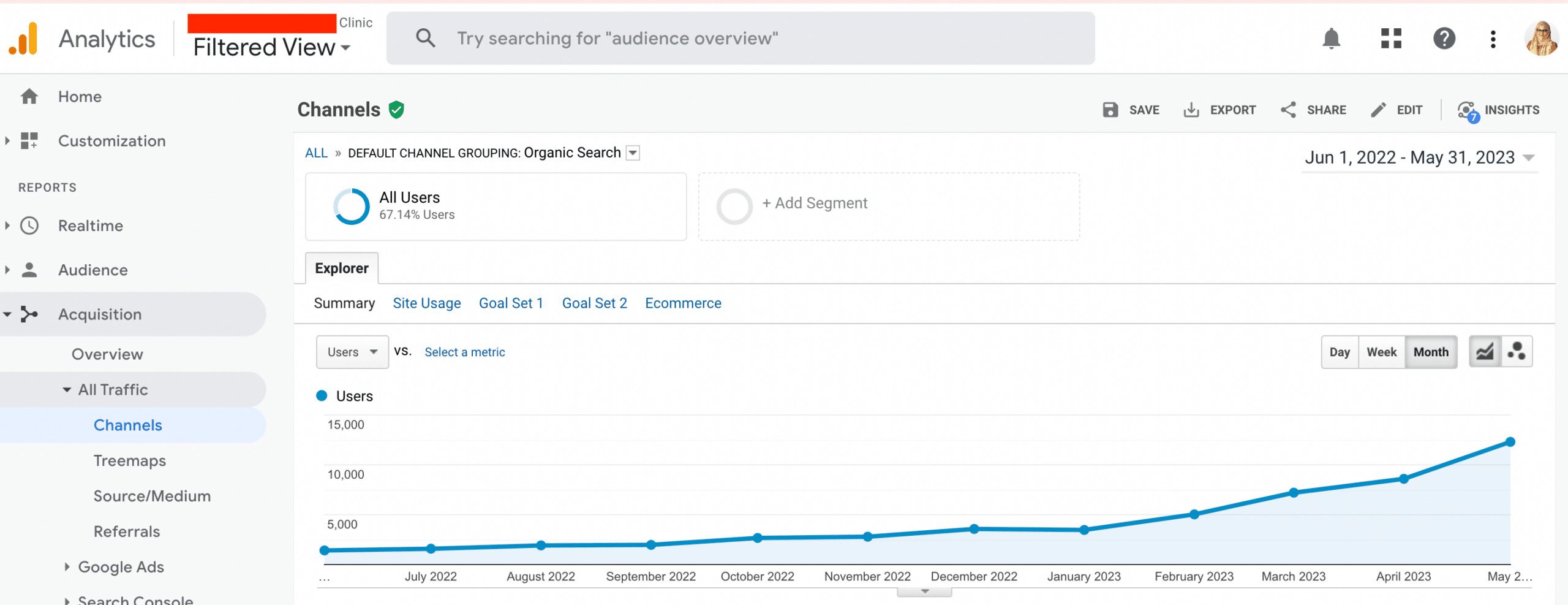Image resolution: width=1568 pixels, height=605 pixels.
Task: Switch to line chart view
Action: [x=1485, y=352]
